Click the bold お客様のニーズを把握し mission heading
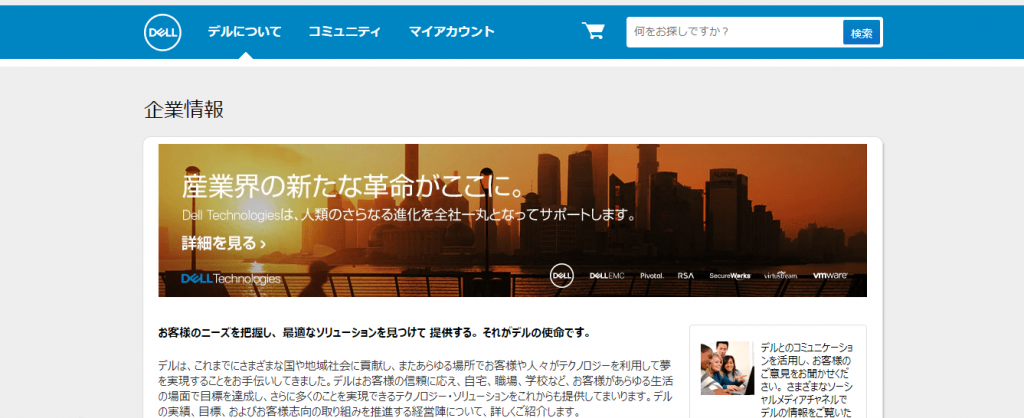 click(374, 332)
